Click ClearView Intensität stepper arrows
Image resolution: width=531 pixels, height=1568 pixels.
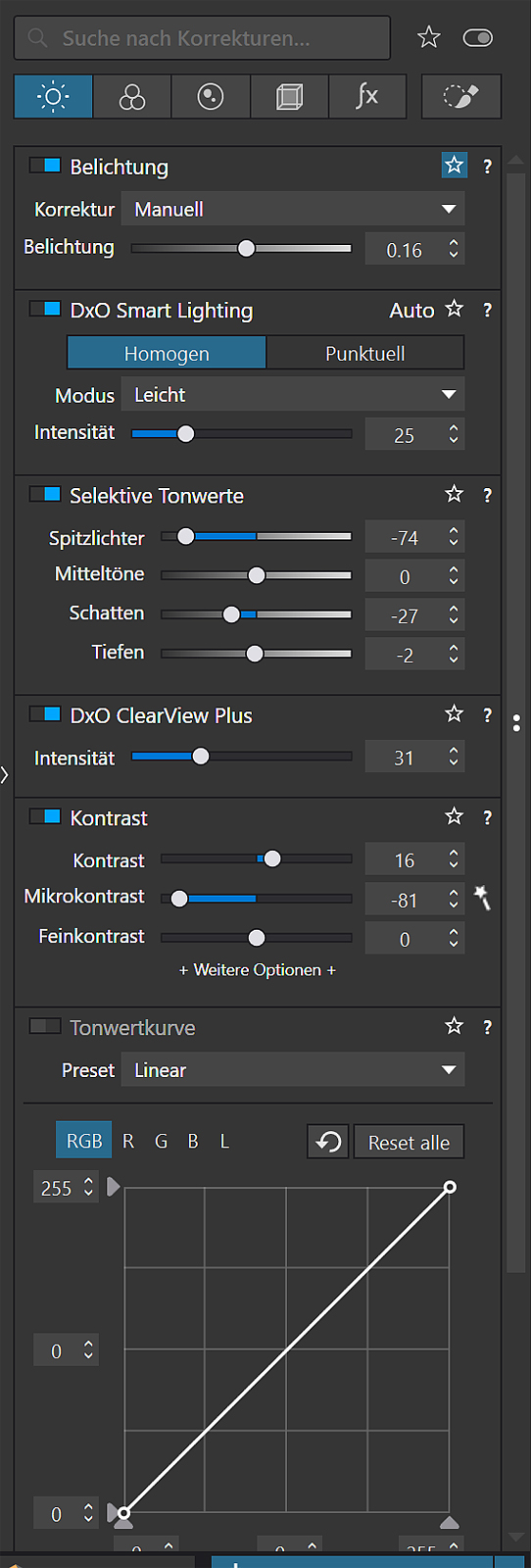454,757
